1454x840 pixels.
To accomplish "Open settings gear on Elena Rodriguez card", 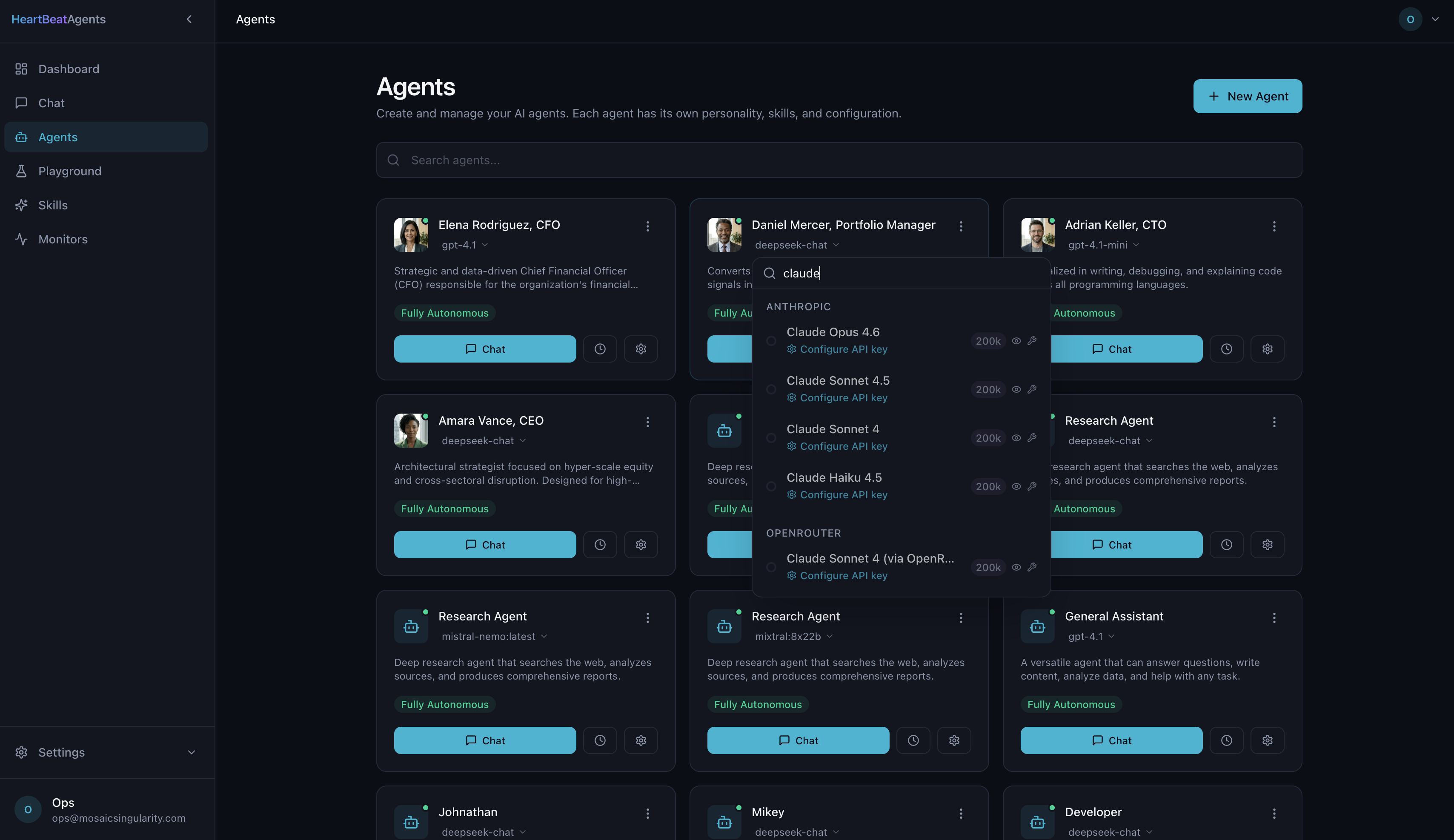I will point(641,349).
